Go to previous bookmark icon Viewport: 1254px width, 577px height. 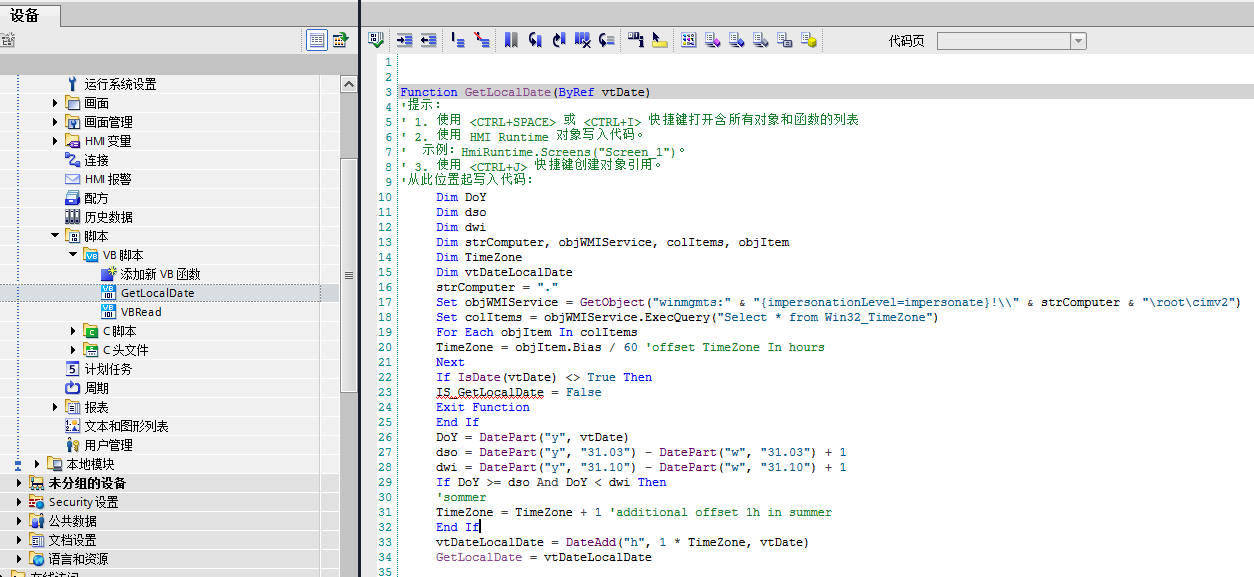pos(535,40)
